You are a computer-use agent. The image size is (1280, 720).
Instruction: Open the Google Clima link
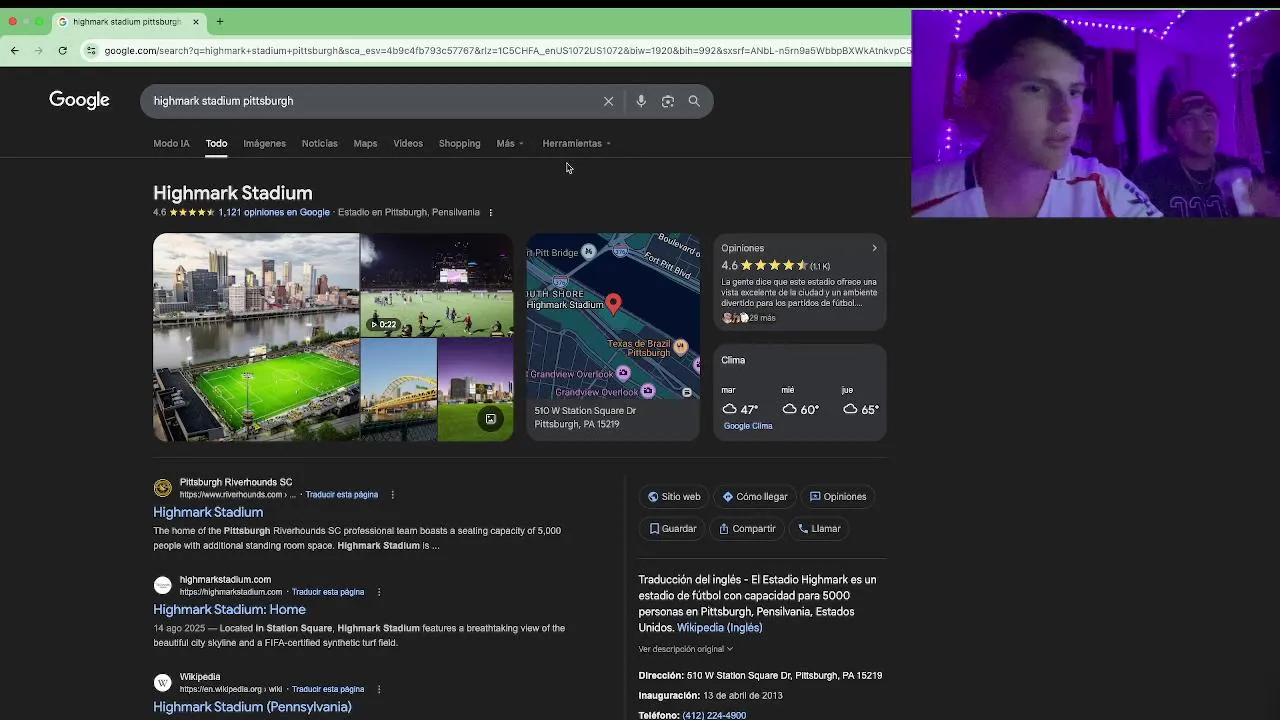748,426
